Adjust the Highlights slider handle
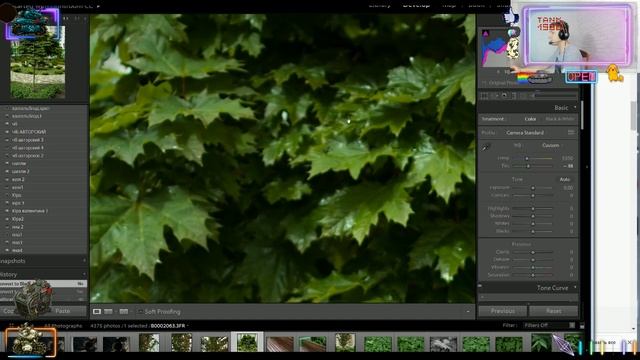The width and height of the screenshot is (640, 360). point(533,209)
